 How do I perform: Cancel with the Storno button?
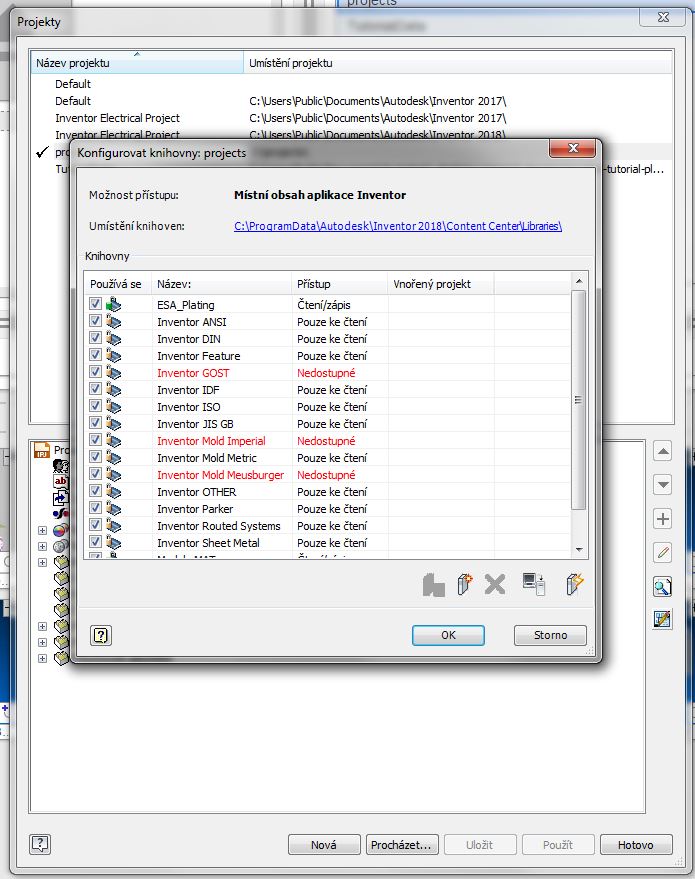pyautogui.click(x=550, y=635)
